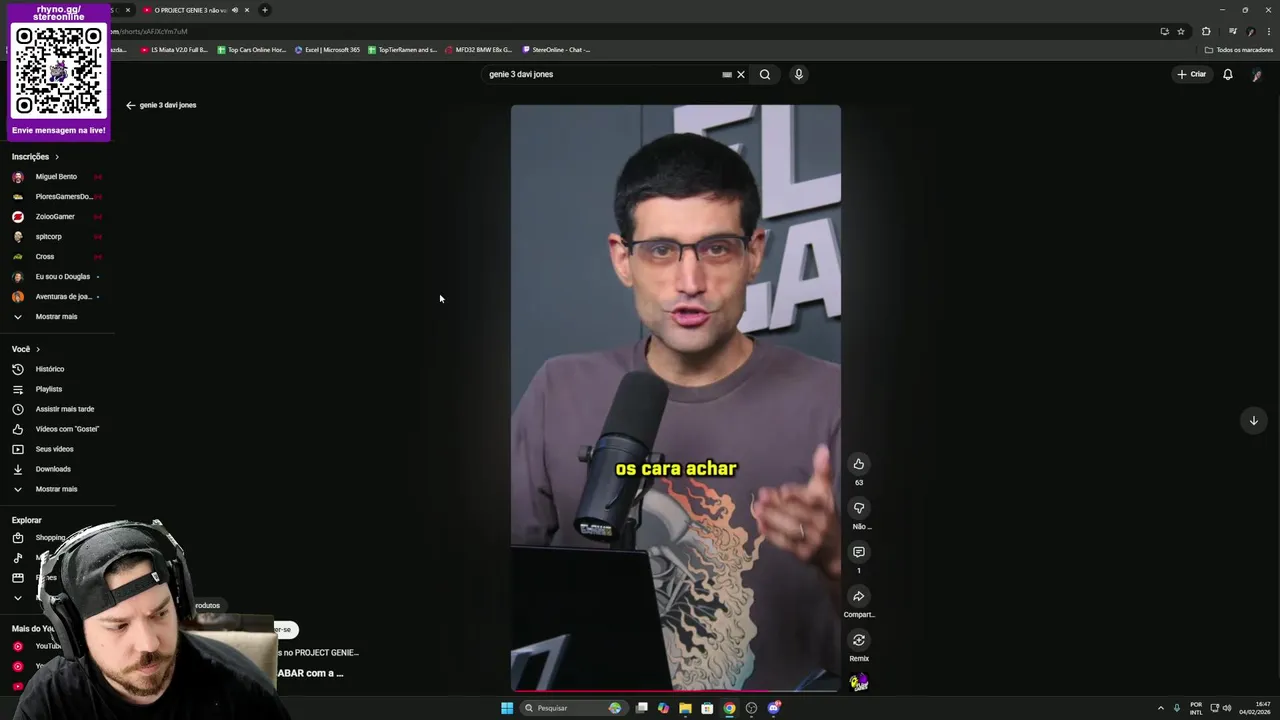Open the Top Cars Online Hor... bookmark
1280x720 pixels.
tap(251, 49)
